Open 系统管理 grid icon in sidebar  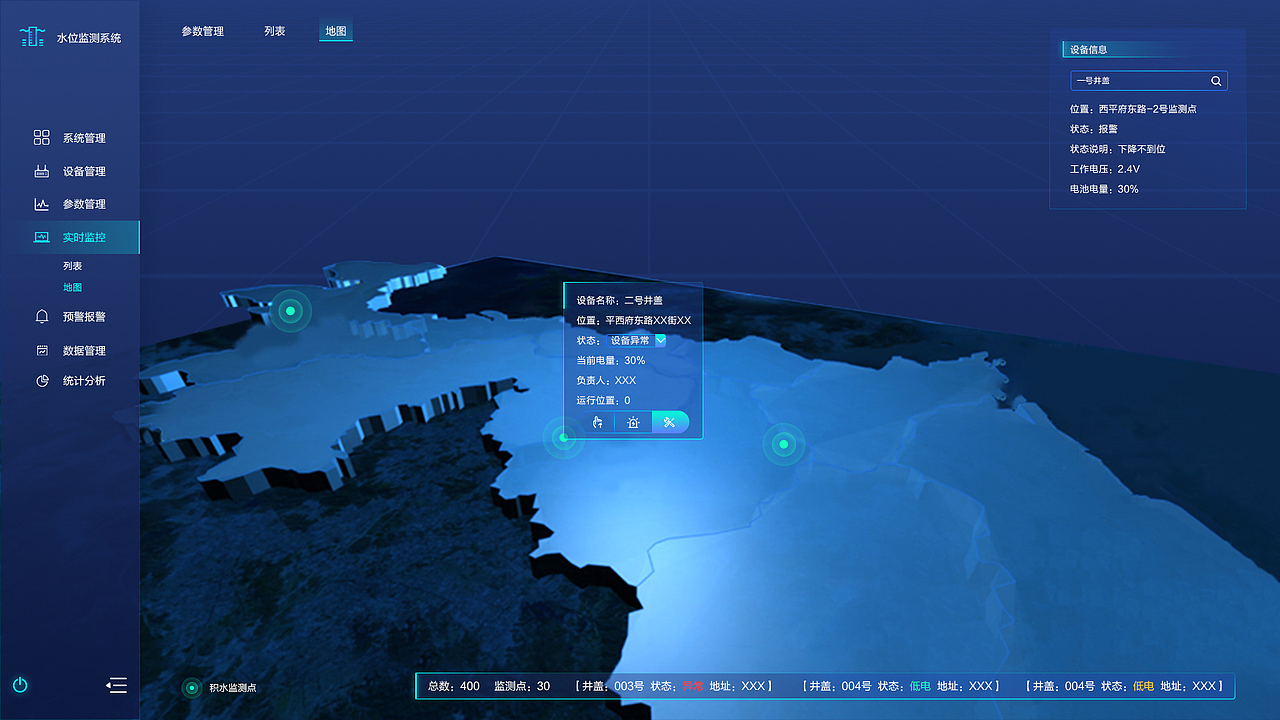(41, 138)
